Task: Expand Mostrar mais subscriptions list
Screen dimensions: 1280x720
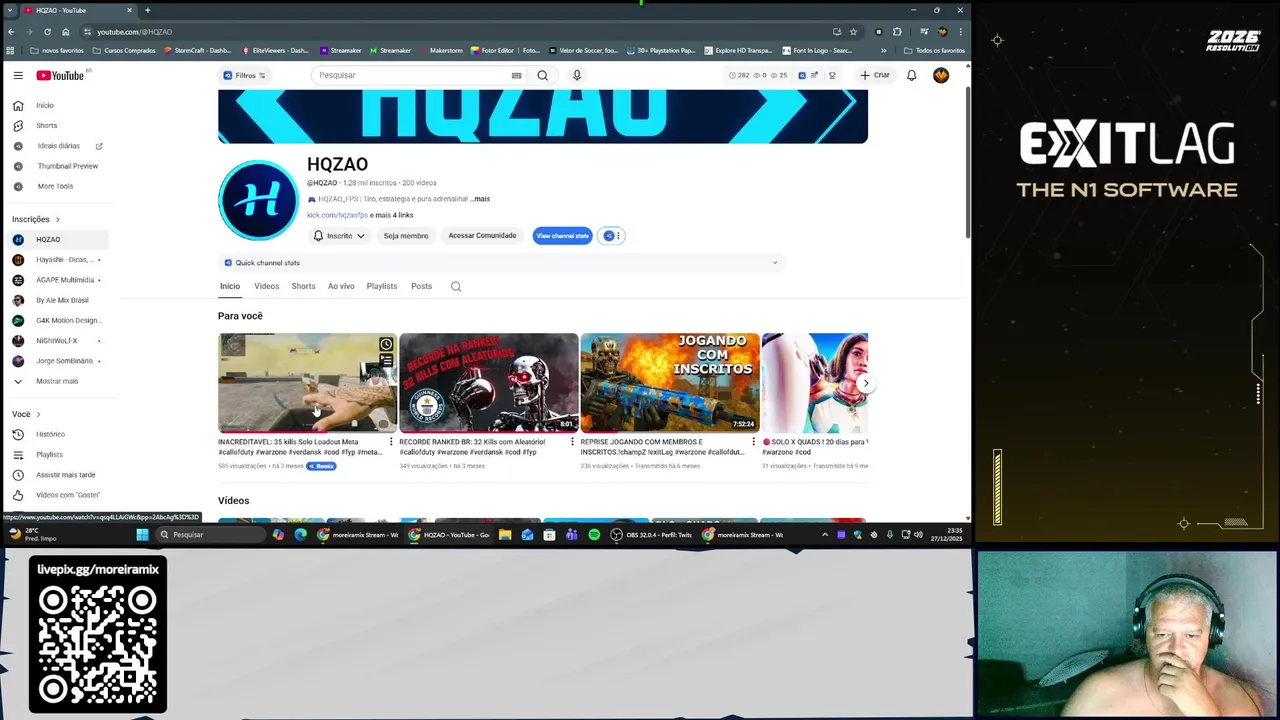Action: 57,381
